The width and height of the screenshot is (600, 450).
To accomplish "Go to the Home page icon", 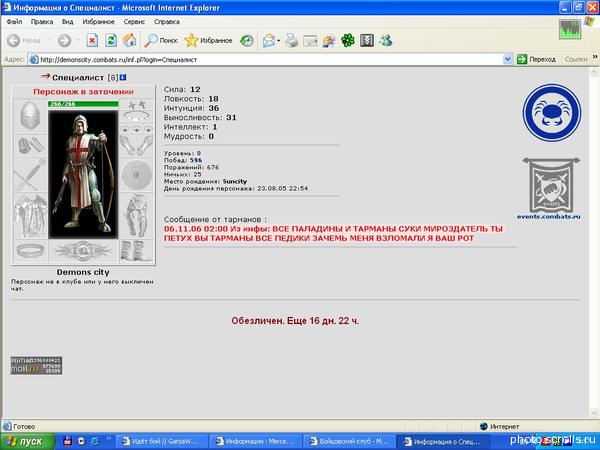I will pyautogui.click(x=129, y=40).
